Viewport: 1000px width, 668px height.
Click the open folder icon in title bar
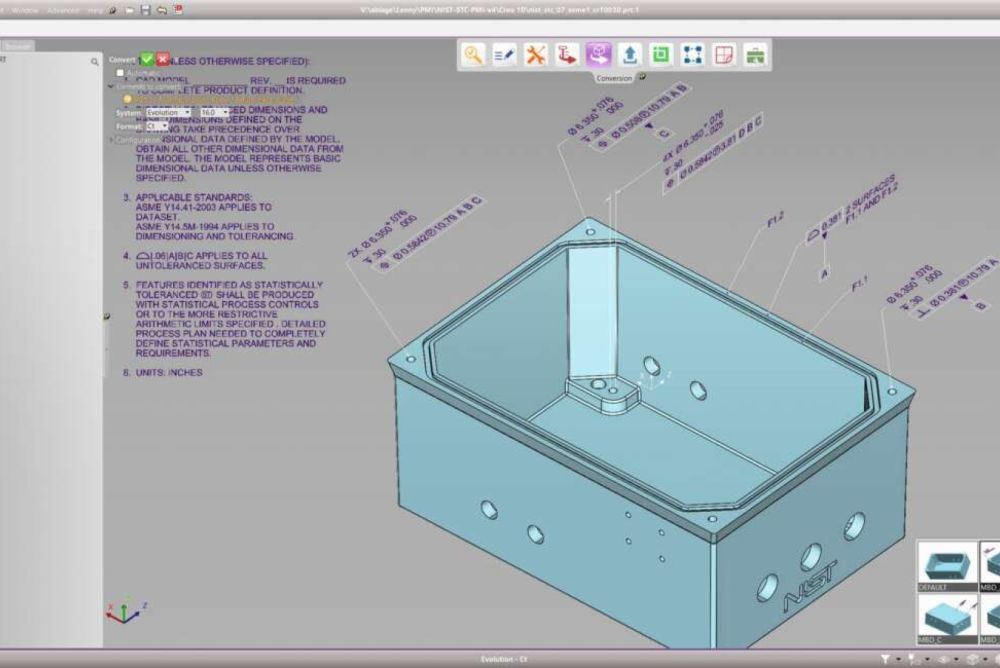point(130,10)
